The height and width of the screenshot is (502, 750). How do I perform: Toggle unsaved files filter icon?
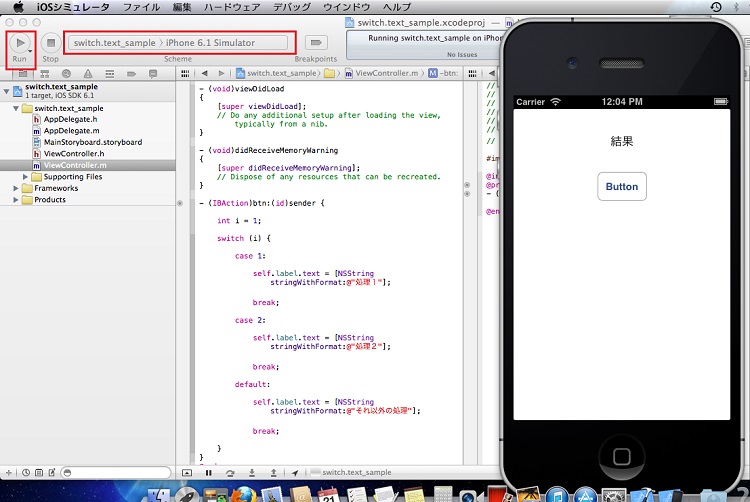point(52,473)
